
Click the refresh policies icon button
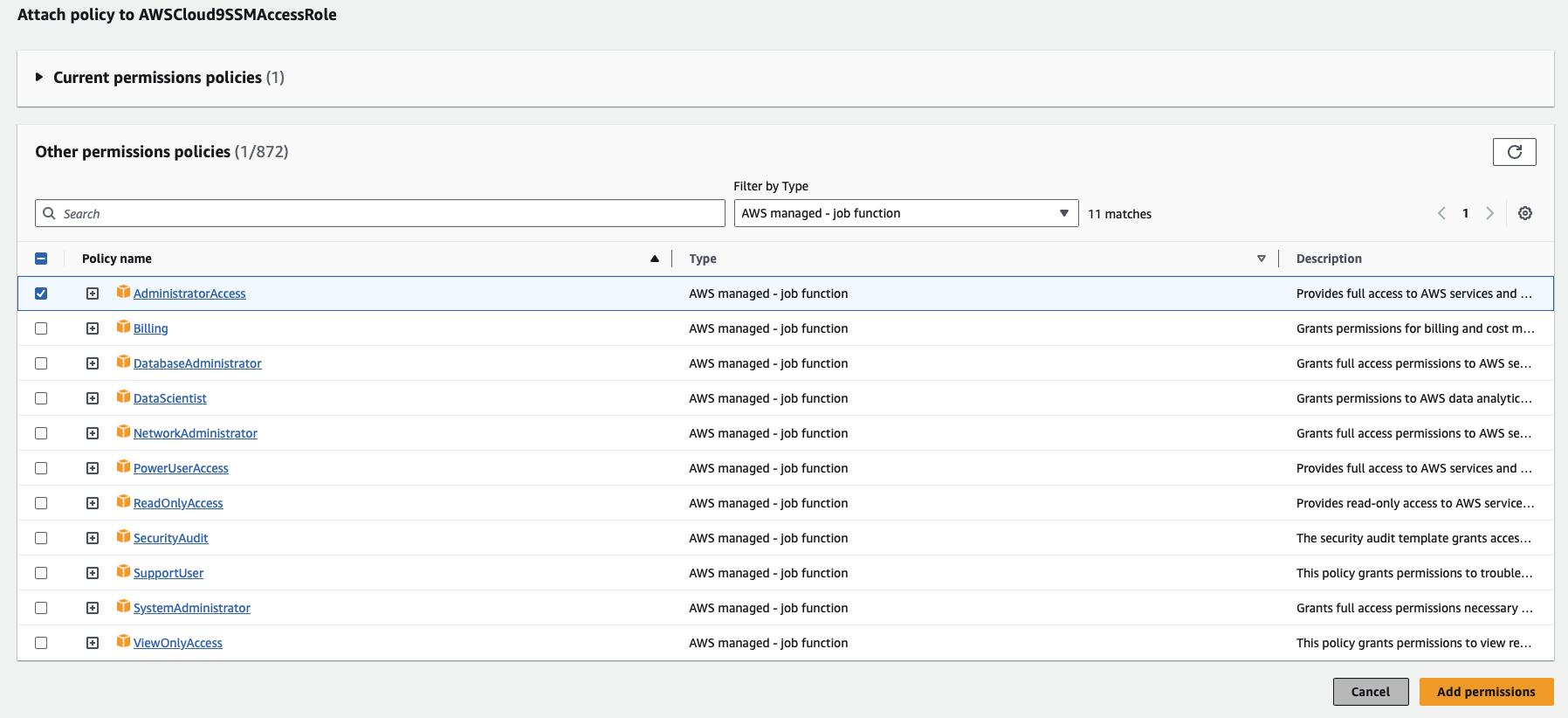click(x=1514, y=152)
